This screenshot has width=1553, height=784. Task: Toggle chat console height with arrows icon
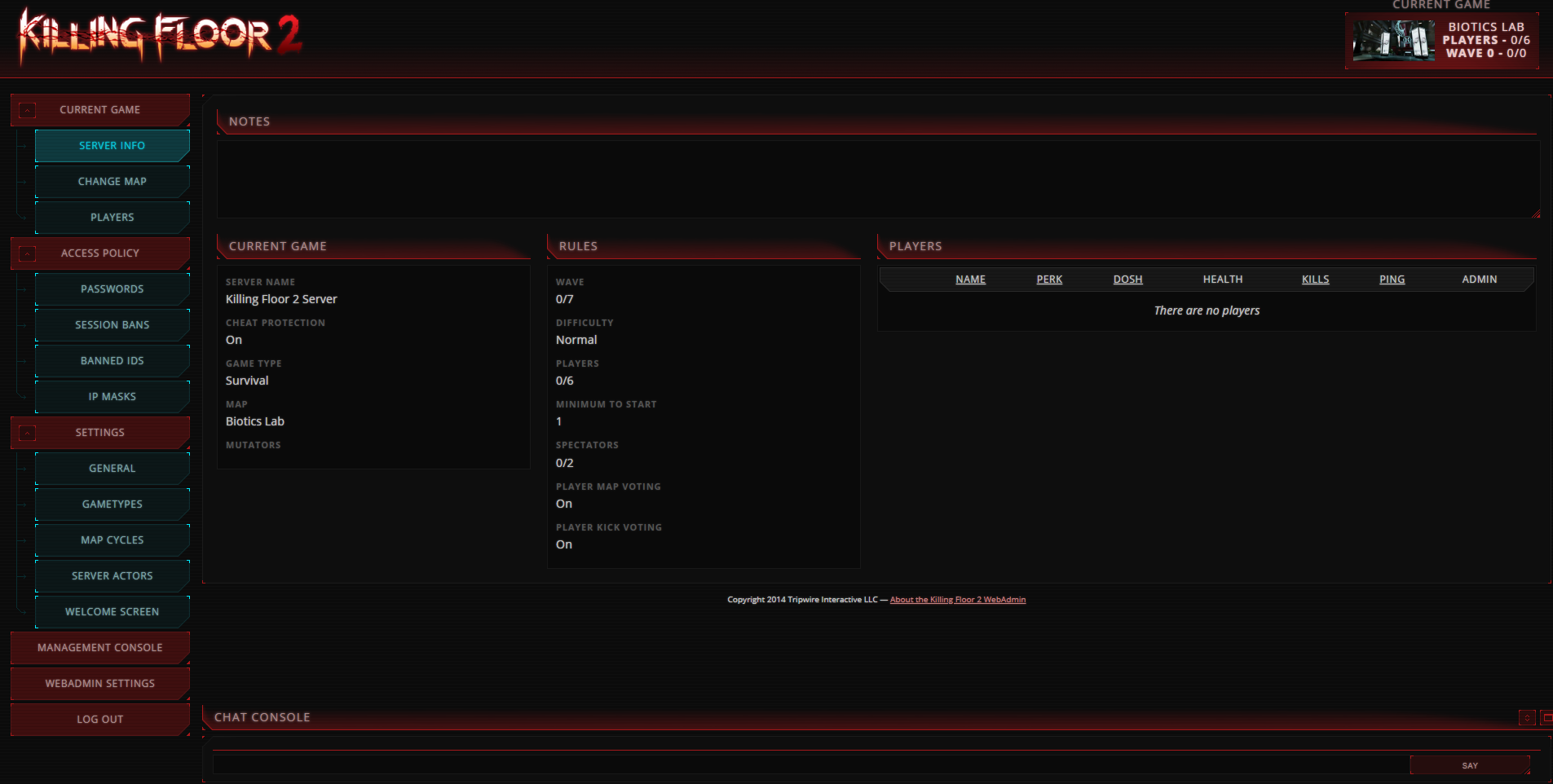point(1527,717)
